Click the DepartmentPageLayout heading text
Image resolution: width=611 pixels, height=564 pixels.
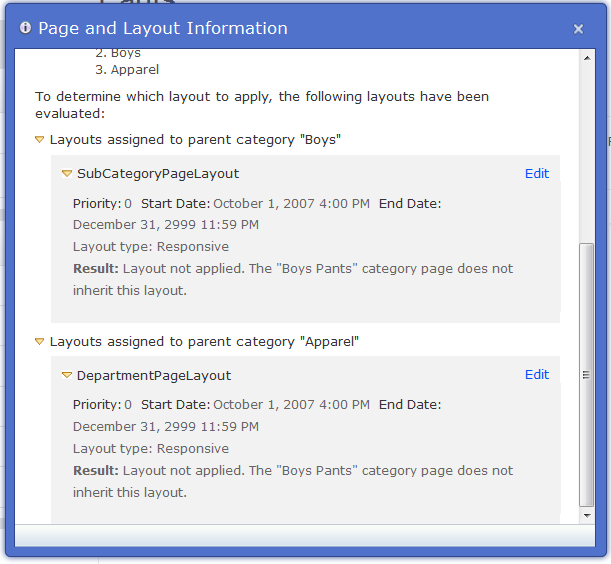pyautogui.click(x=154, y=376)
